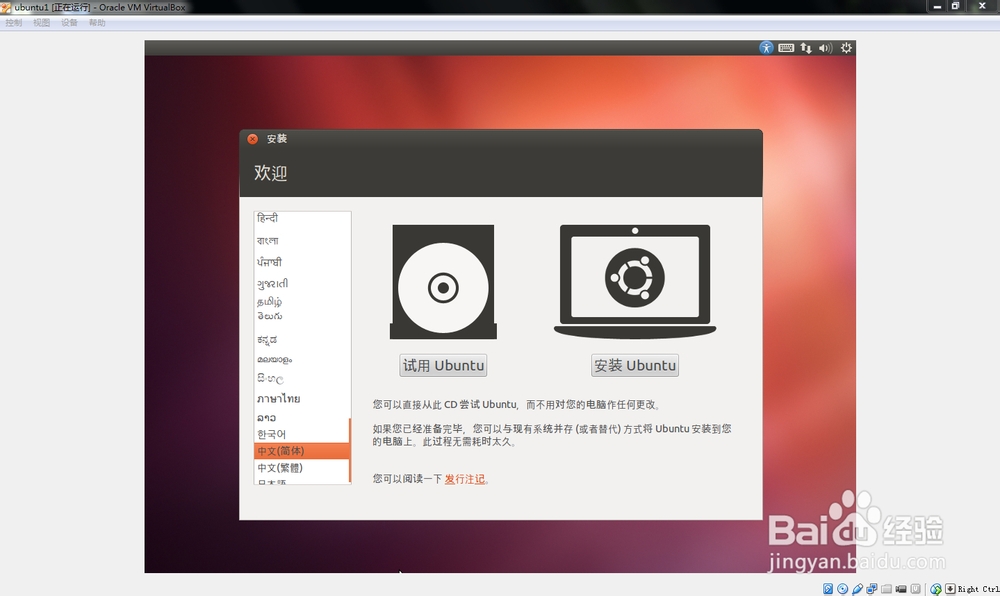This screenshot has width=1000, height=596.
Task: Minimize the VirtualBox window
Action: (x=938, y=6)
